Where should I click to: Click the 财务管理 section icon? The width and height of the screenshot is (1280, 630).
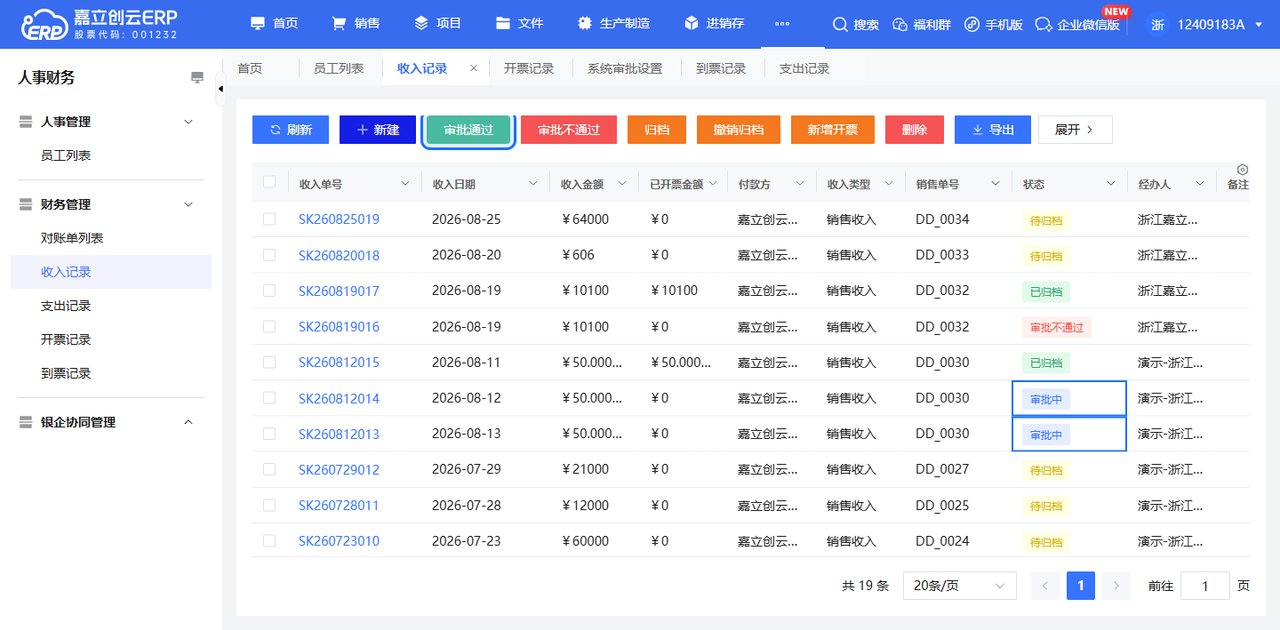coord(27,205)
